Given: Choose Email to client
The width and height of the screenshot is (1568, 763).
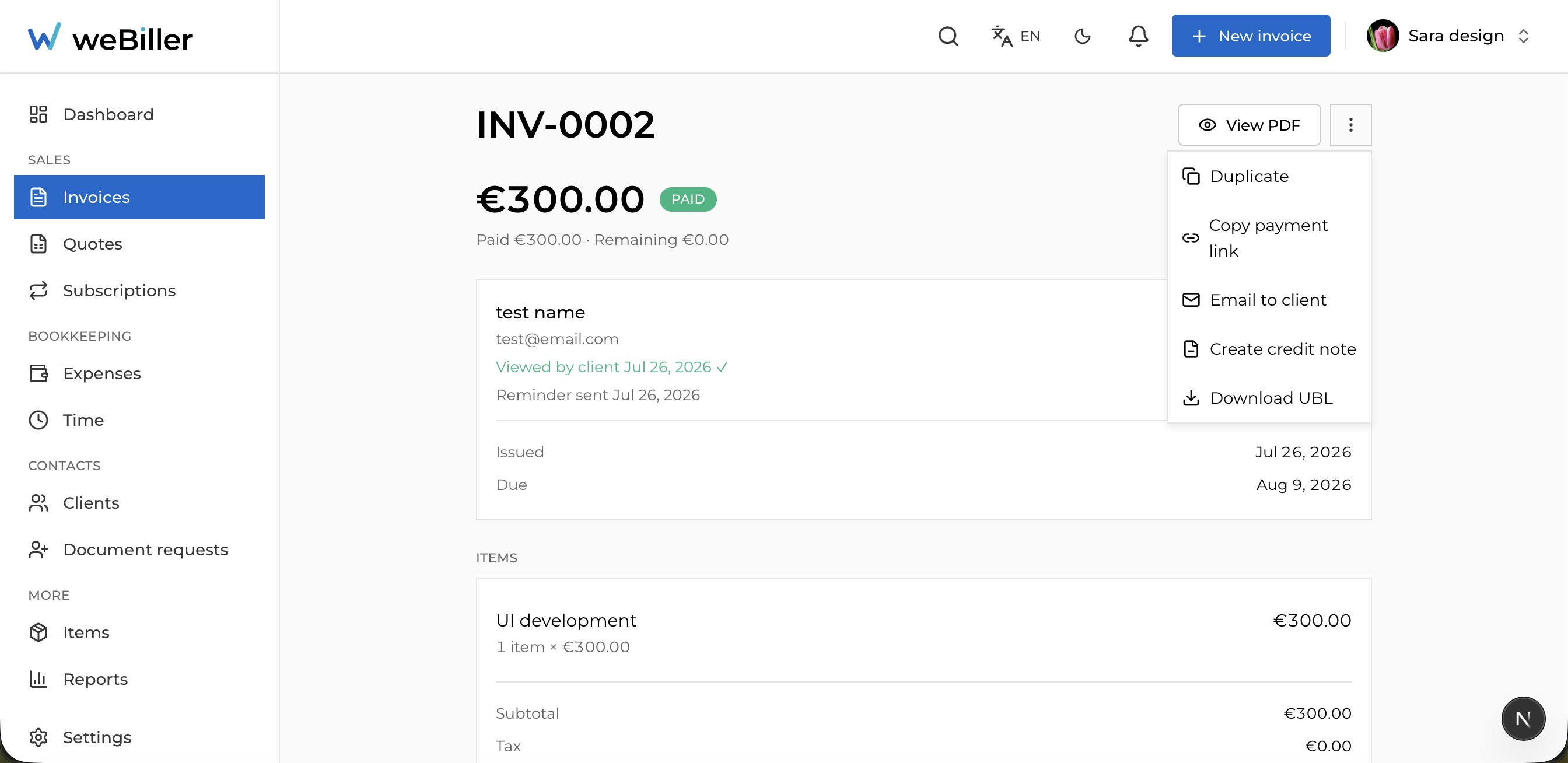Looking at the screenshot, I should click(x=1269, y=300).
